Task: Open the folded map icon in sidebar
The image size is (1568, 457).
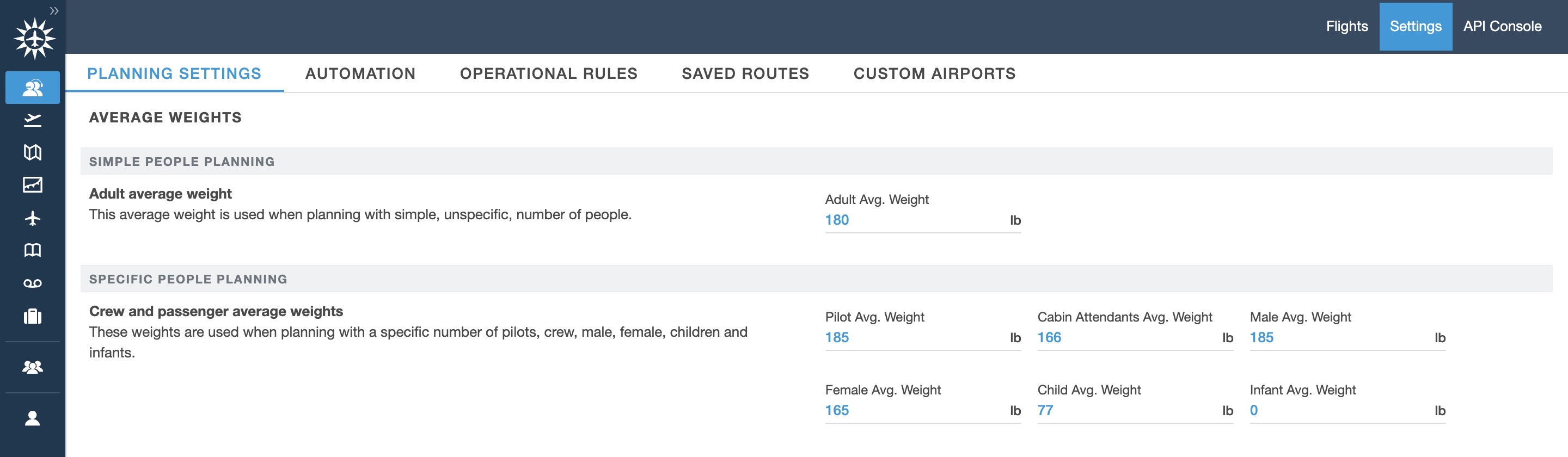Action: (x=33, y=152)
